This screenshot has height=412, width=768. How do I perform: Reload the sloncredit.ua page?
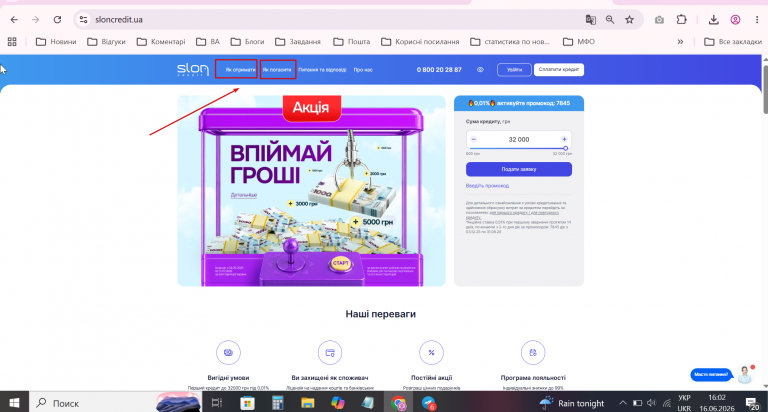pyautogui.click(x=57, y=20)
